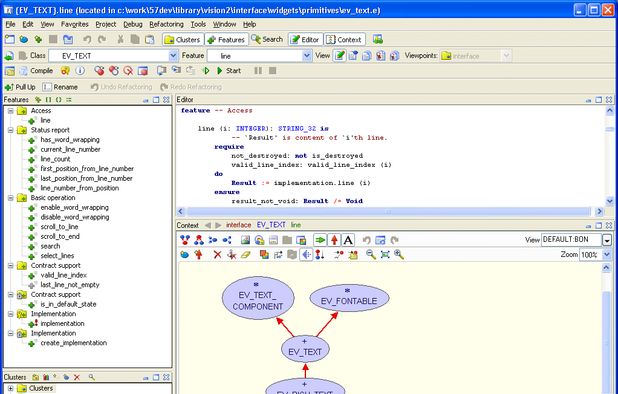Click the fit to screen icon
Screen dimensions: 618x394
[385, 255]
